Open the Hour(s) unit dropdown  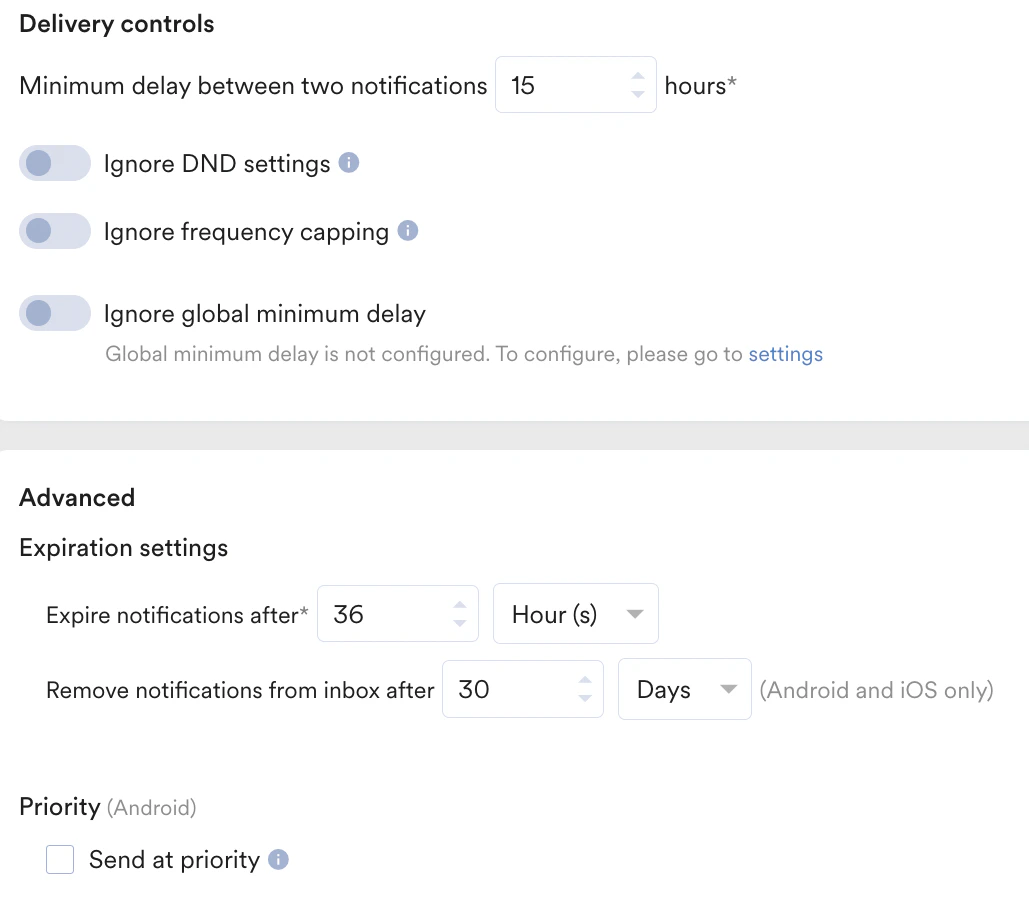(575, 614)
